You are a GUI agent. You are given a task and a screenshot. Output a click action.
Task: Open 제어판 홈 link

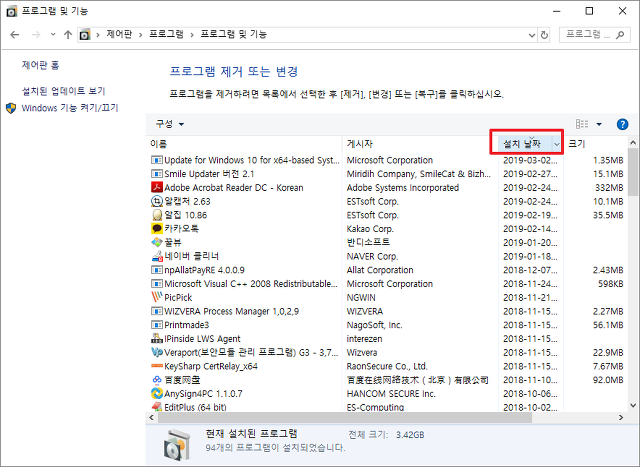click(x=40, y=65)
